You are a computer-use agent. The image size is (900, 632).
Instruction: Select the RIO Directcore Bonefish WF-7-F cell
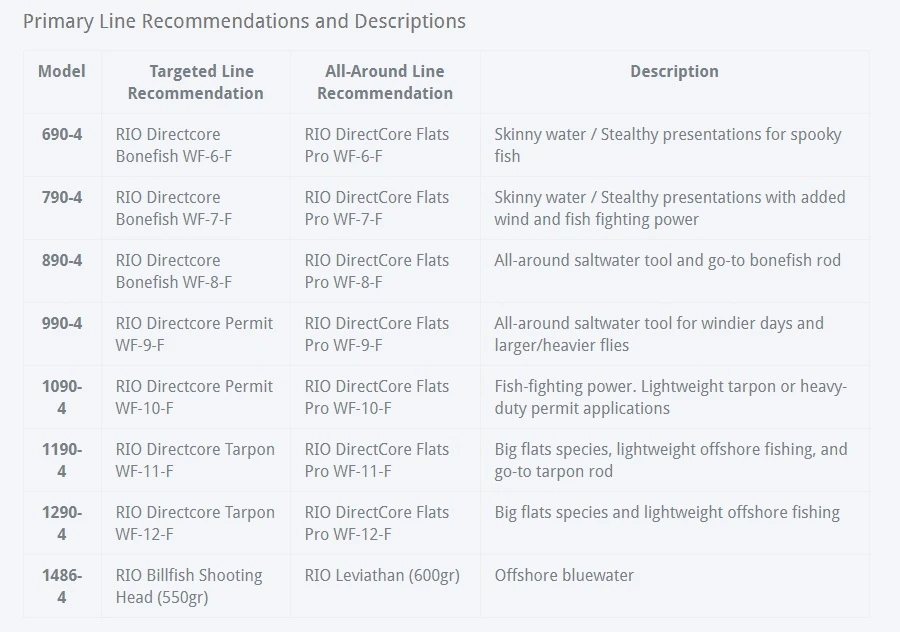pyautogui.click(x=174, y=208)
